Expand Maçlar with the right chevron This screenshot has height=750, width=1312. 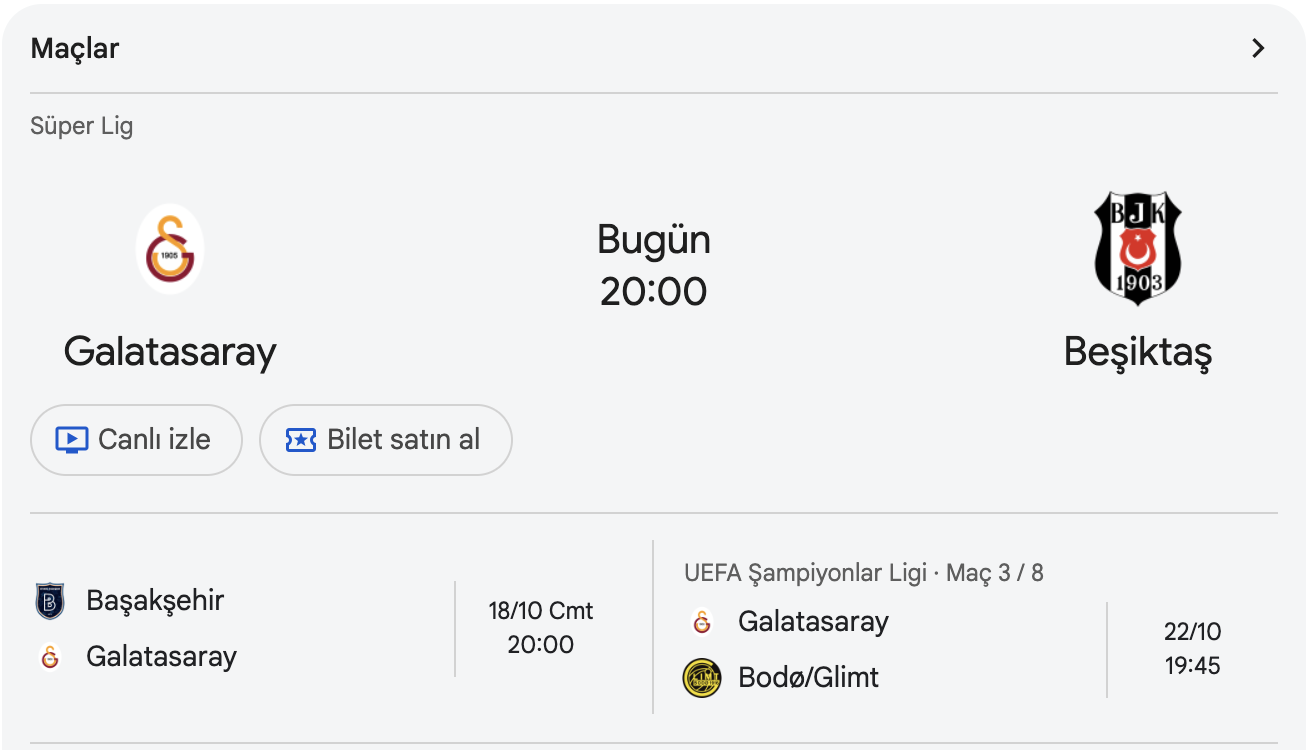(x=1259, y=48)
